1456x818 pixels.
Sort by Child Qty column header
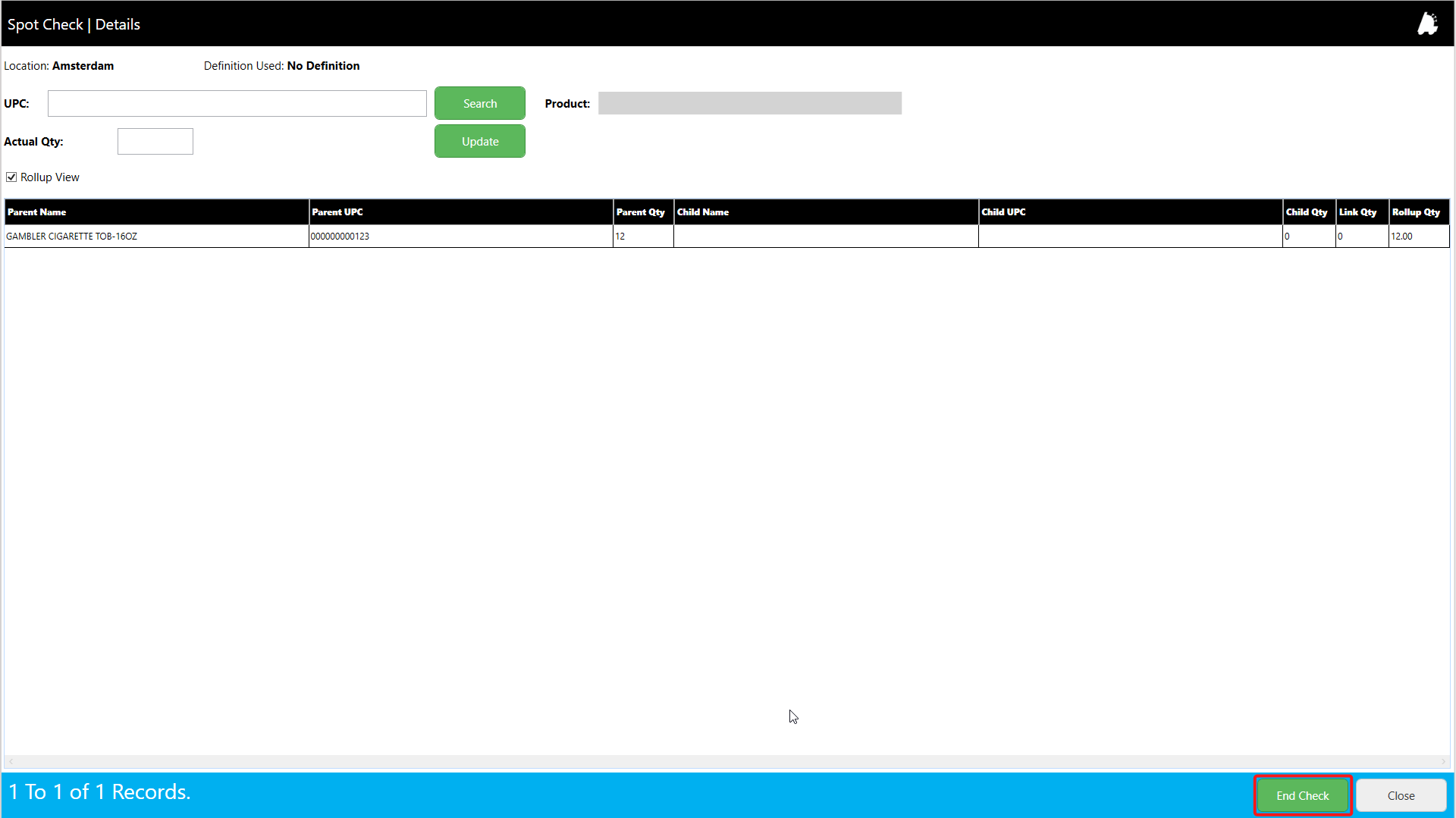coord(1310,212)
